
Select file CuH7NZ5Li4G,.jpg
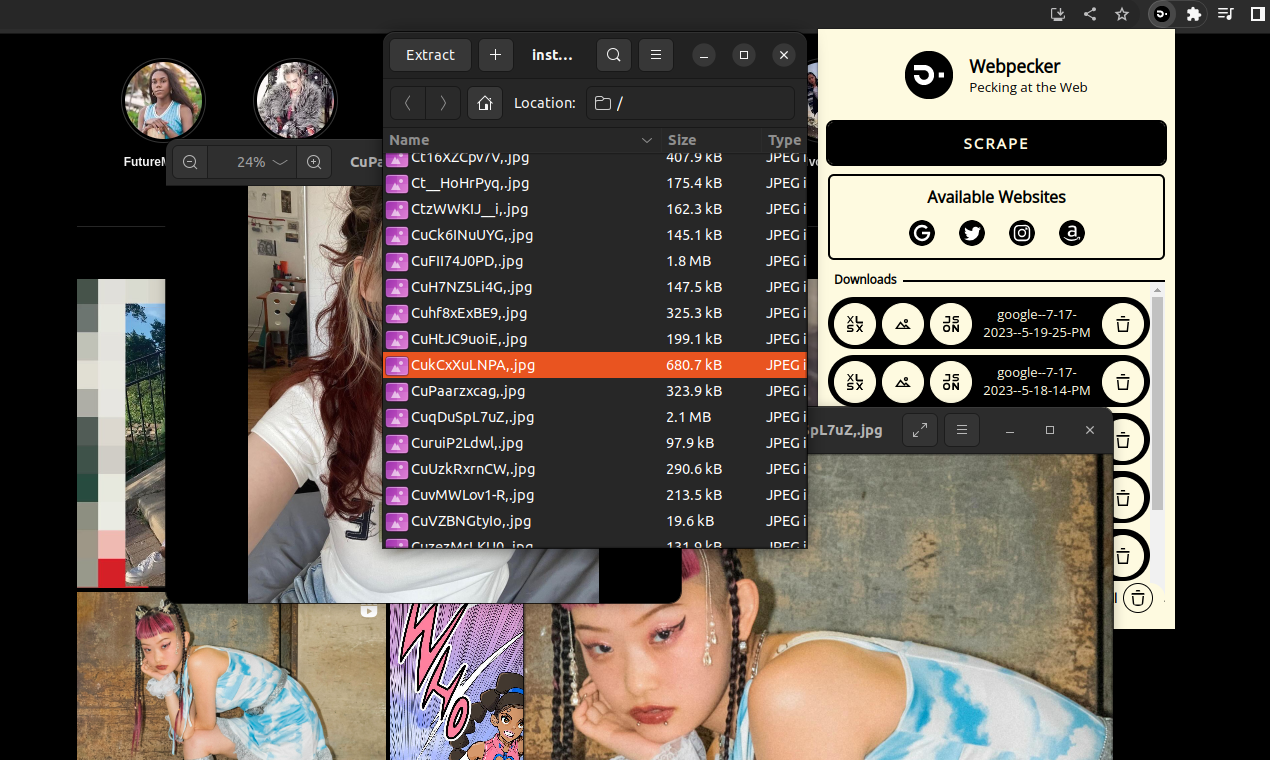tap(595, 287)
